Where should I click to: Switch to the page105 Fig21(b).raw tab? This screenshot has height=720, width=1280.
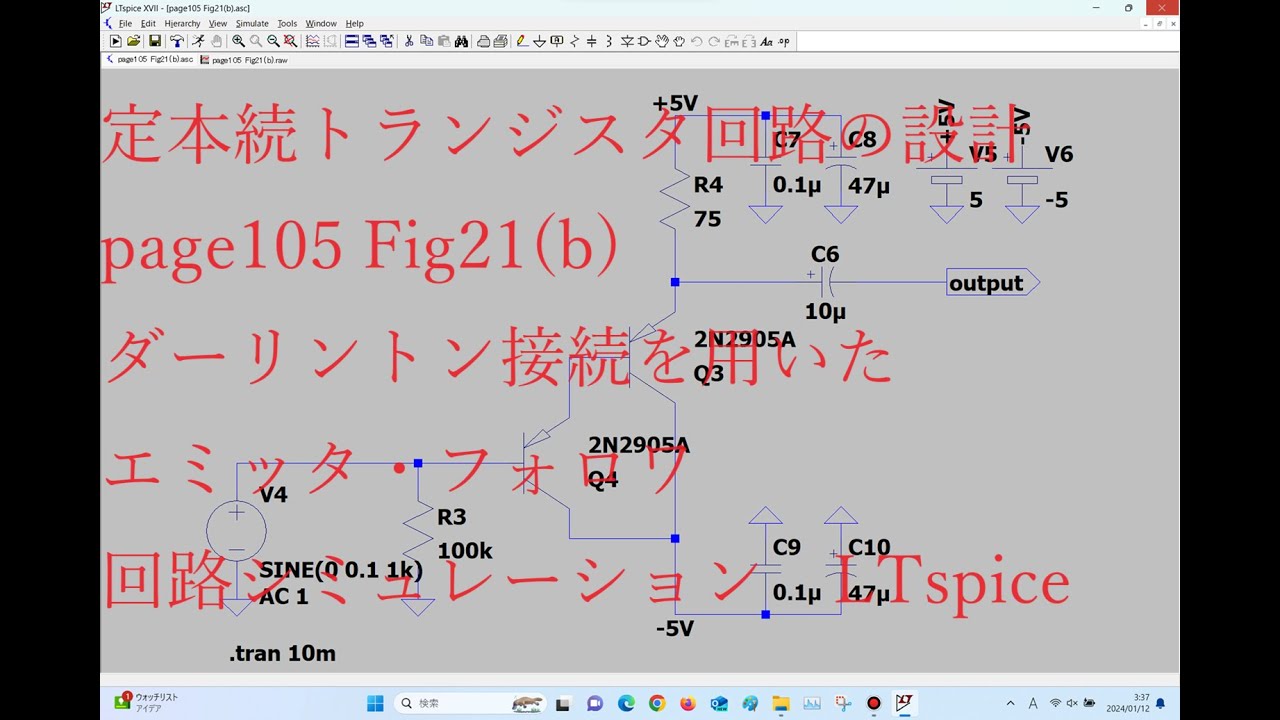click(x=244, y=60)
